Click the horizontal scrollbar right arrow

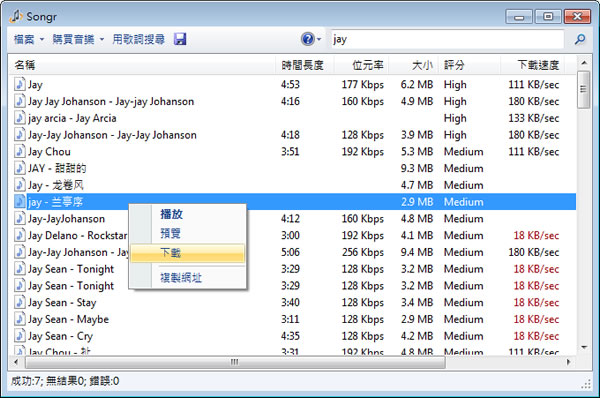(568, 362)
